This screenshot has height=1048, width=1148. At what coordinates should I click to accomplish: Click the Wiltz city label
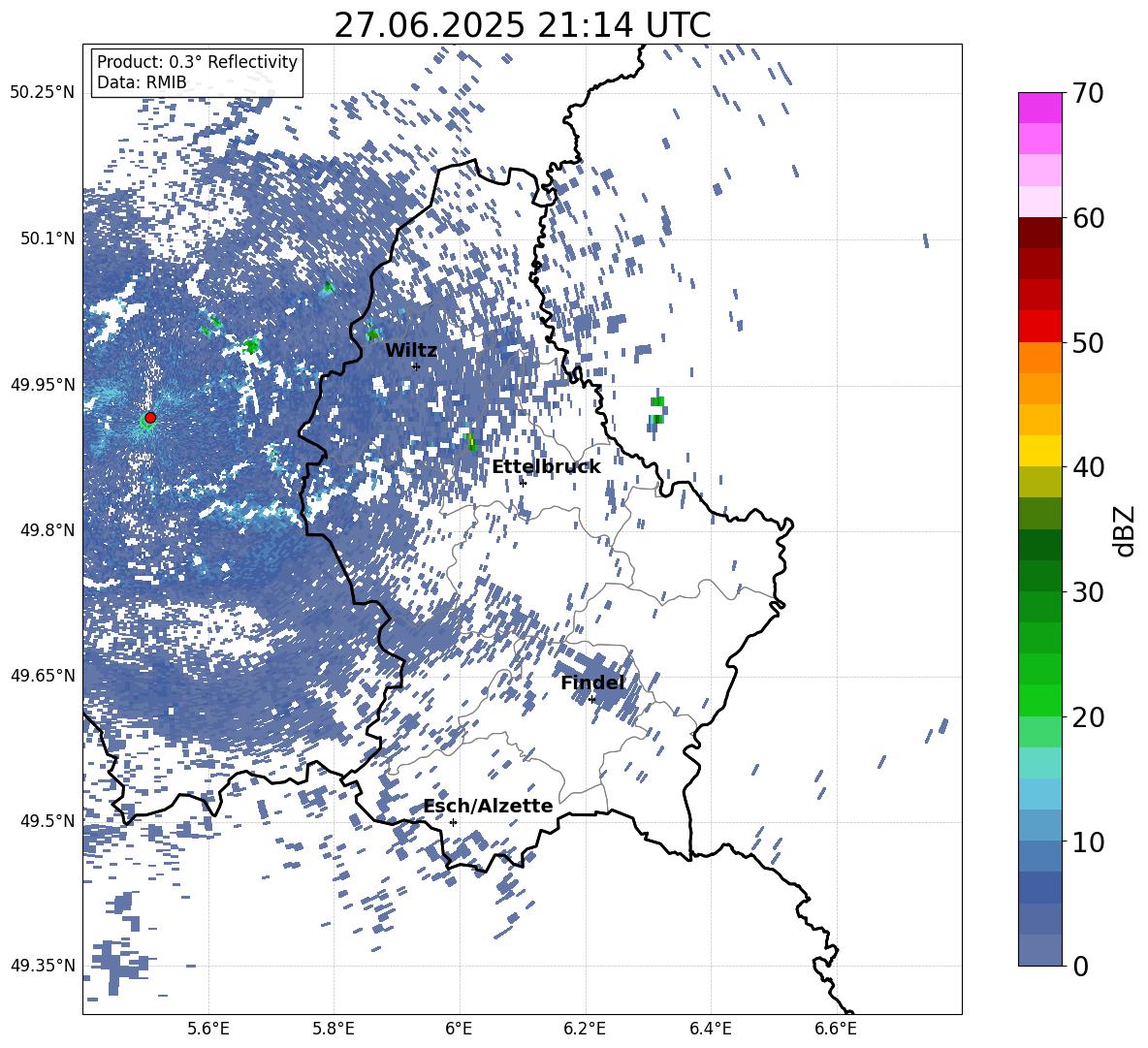point(411,351)
